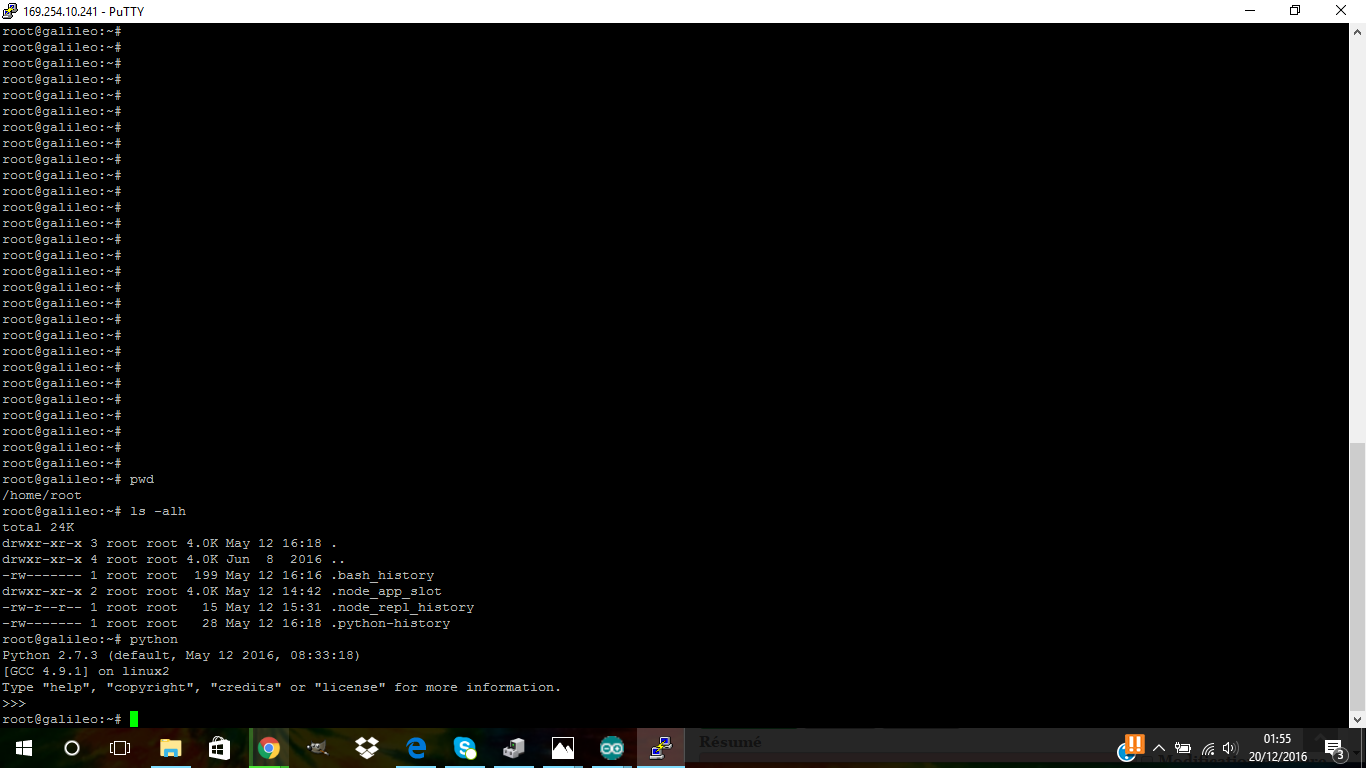
Task: Open the Action Center notifications
Action: point(1333,748)
